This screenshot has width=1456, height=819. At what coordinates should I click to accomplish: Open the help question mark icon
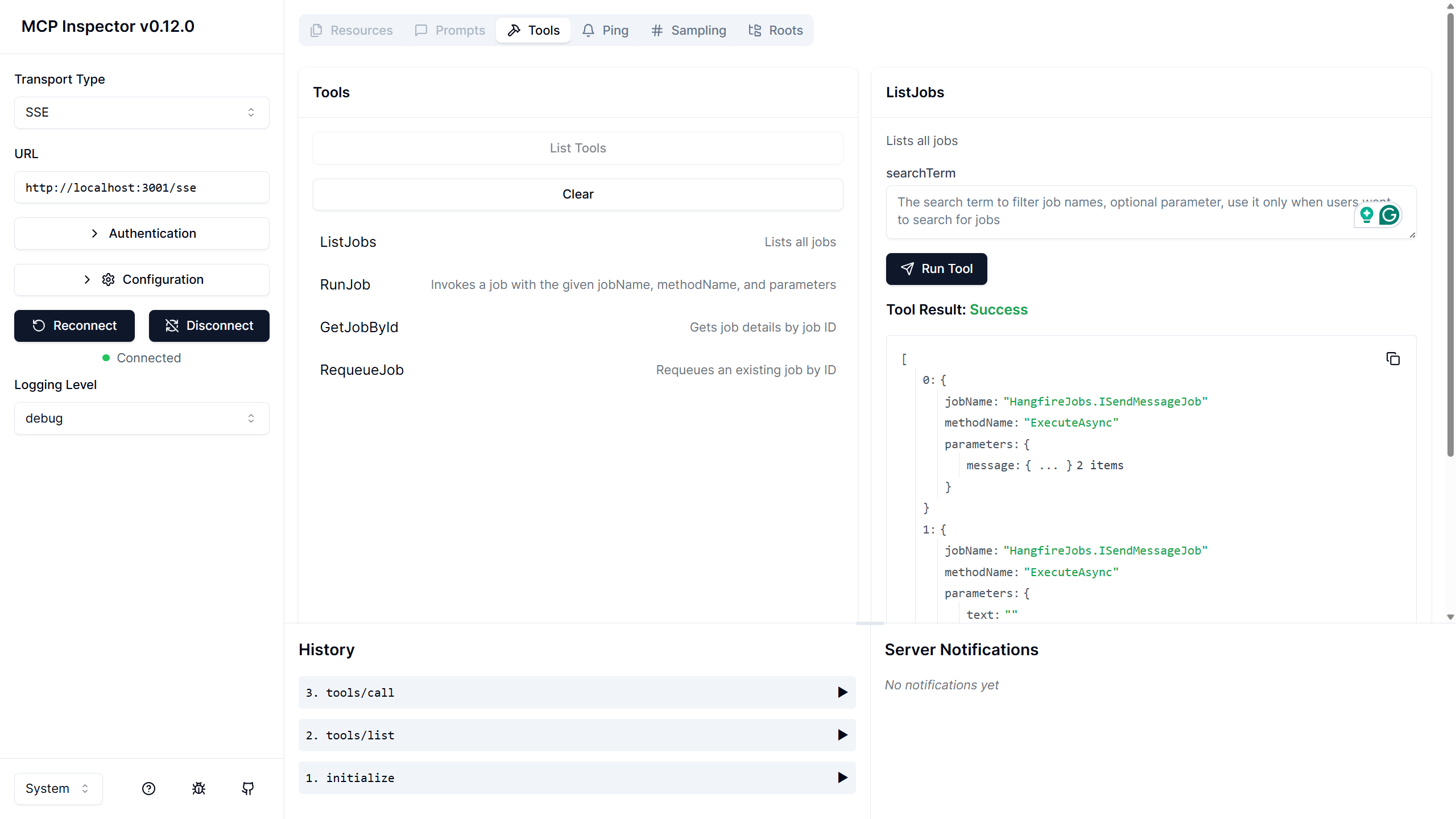(x=148, y=788)
